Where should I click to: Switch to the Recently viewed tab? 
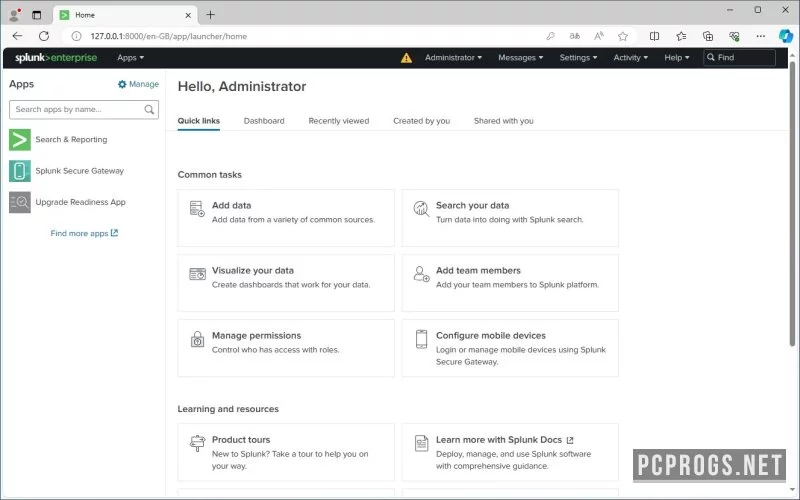click(339, 121)
